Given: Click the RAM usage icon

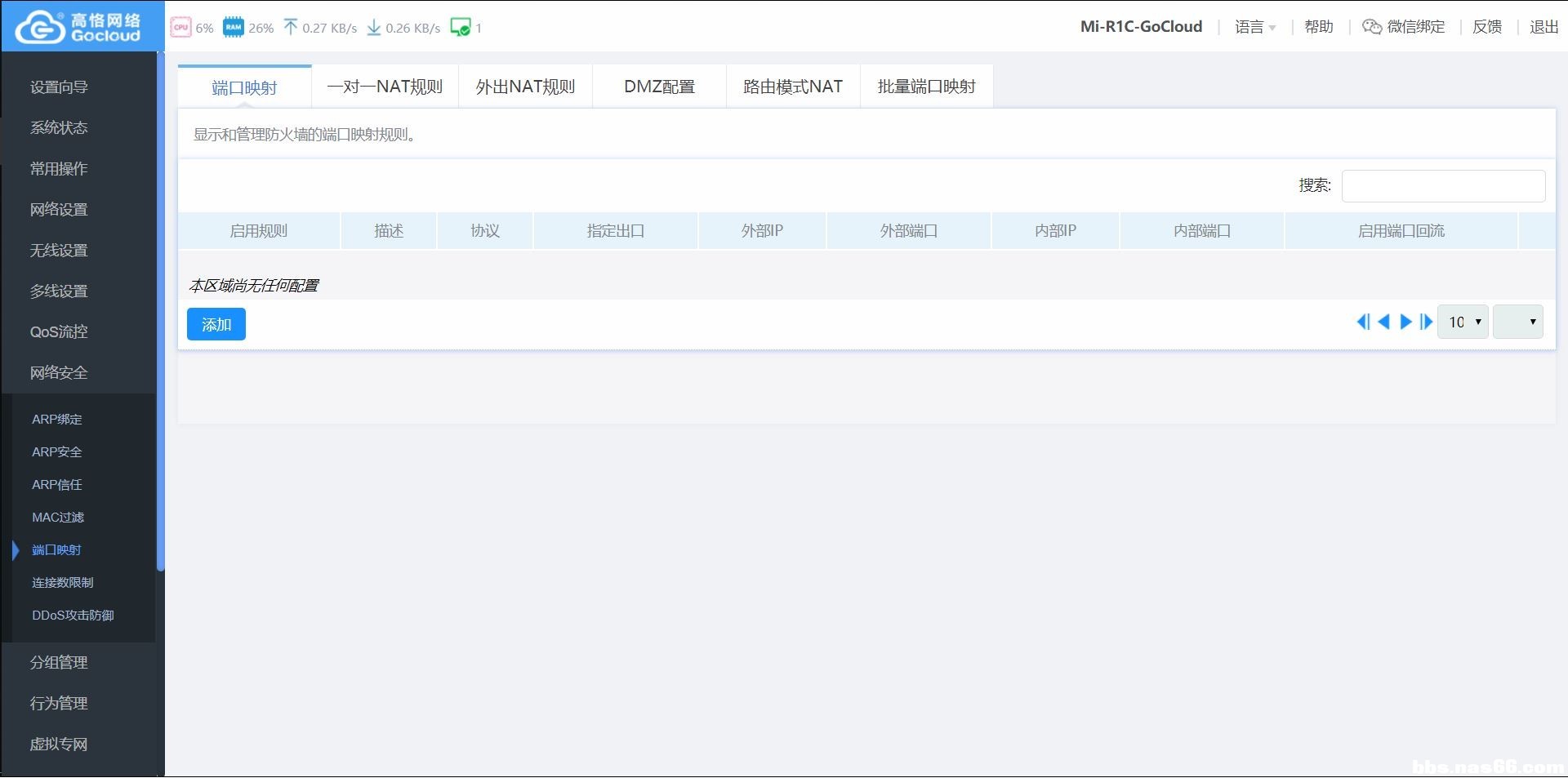Looking at the screenshot, I should [x=234, y=27].
